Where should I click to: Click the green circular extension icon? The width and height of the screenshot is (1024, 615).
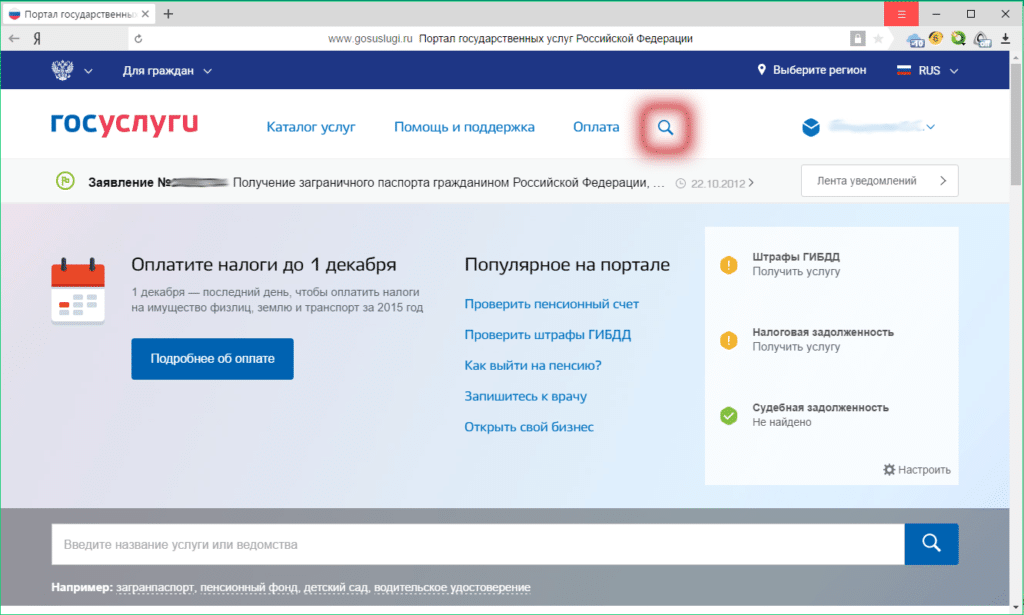click(959, 38)
